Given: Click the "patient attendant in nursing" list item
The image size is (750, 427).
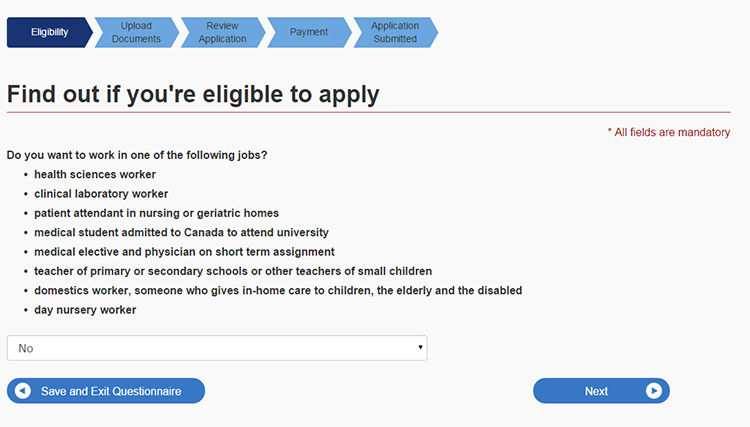Looking at the screenshot, I should coord(156,213).
